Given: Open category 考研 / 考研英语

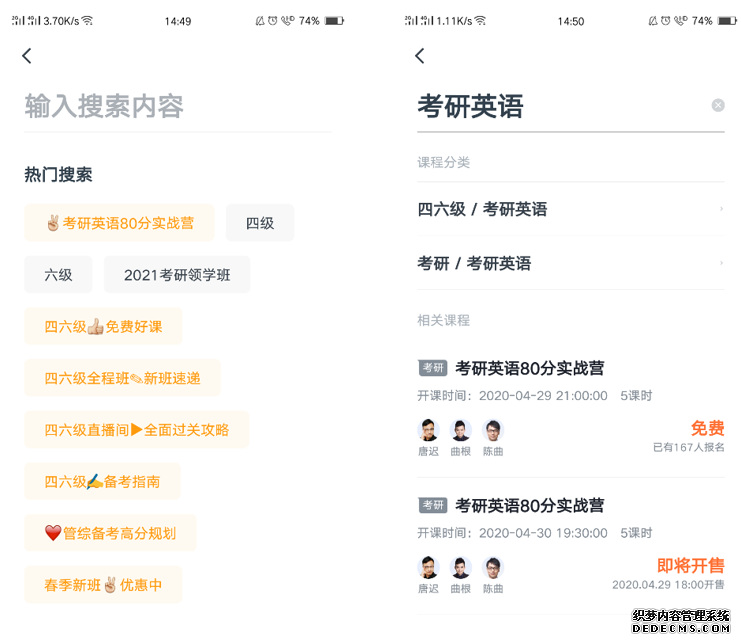Looking at the screenshot, I should click(x=570, y=263).
